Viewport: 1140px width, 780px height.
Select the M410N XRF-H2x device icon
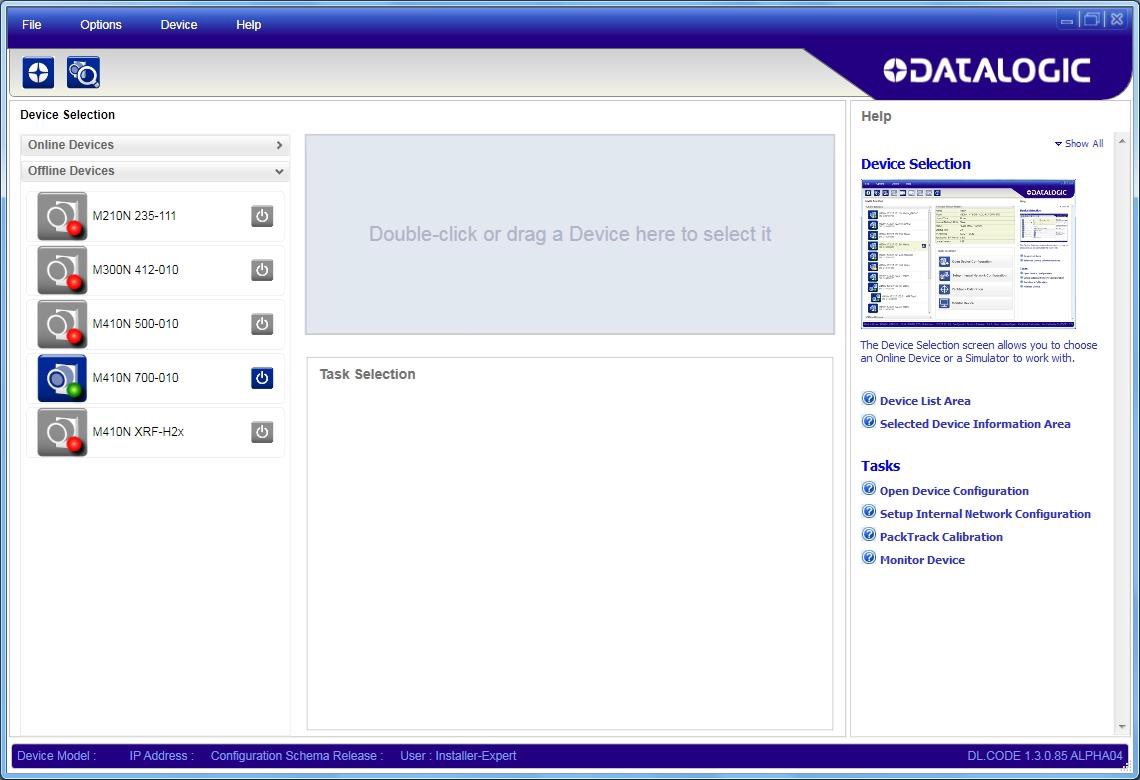(62, 432)
